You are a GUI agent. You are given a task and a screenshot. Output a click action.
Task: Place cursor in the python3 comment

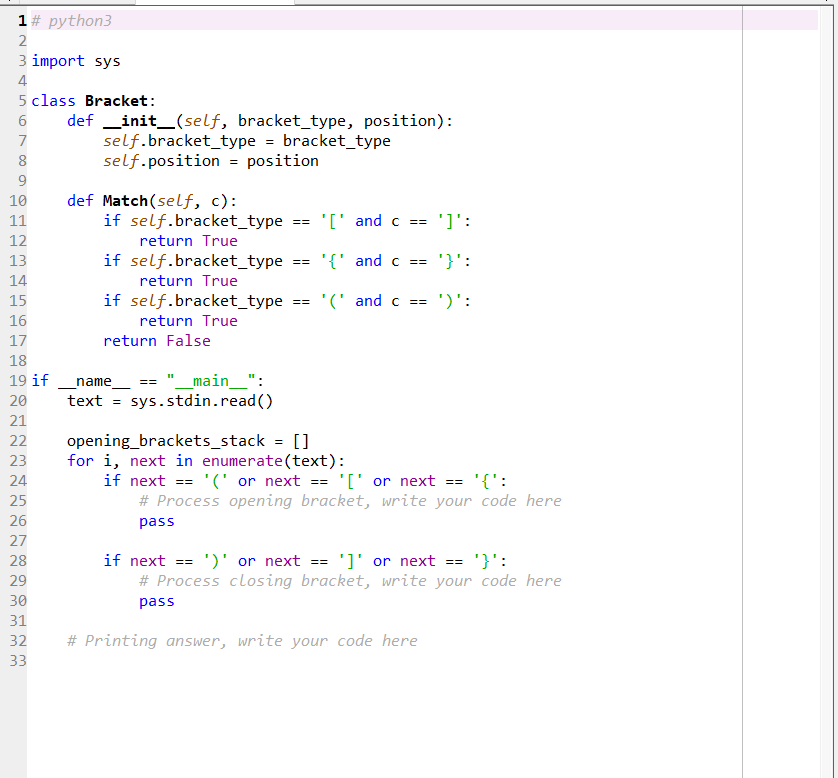pyautogui.click(x=70, y=20)
